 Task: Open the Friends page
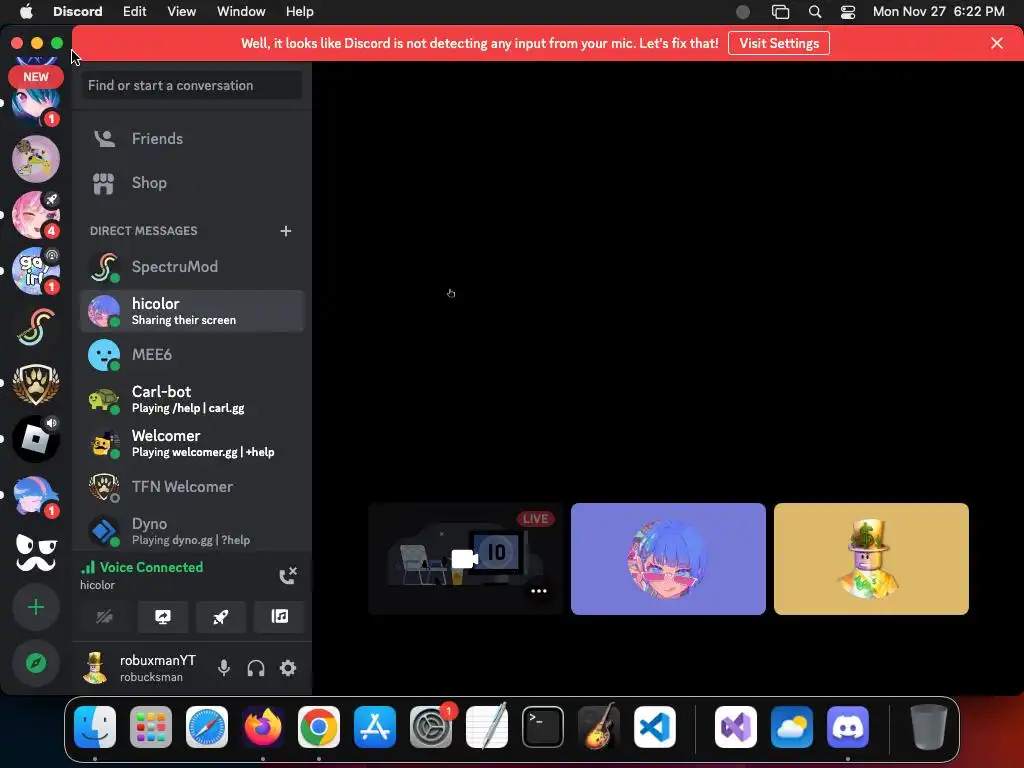click(192, 138)
